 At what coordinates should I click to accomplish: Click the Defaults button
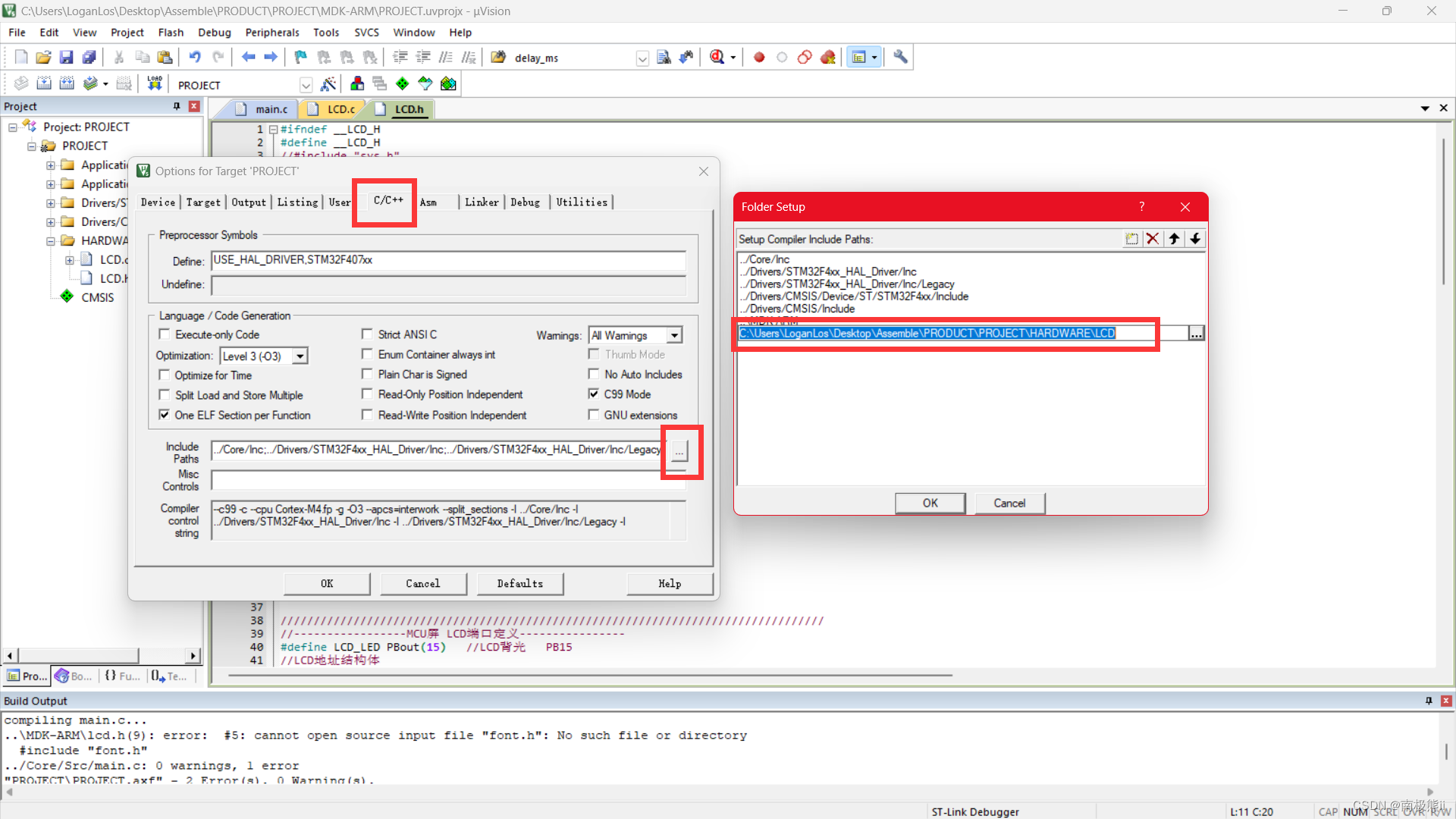point(519,584)
